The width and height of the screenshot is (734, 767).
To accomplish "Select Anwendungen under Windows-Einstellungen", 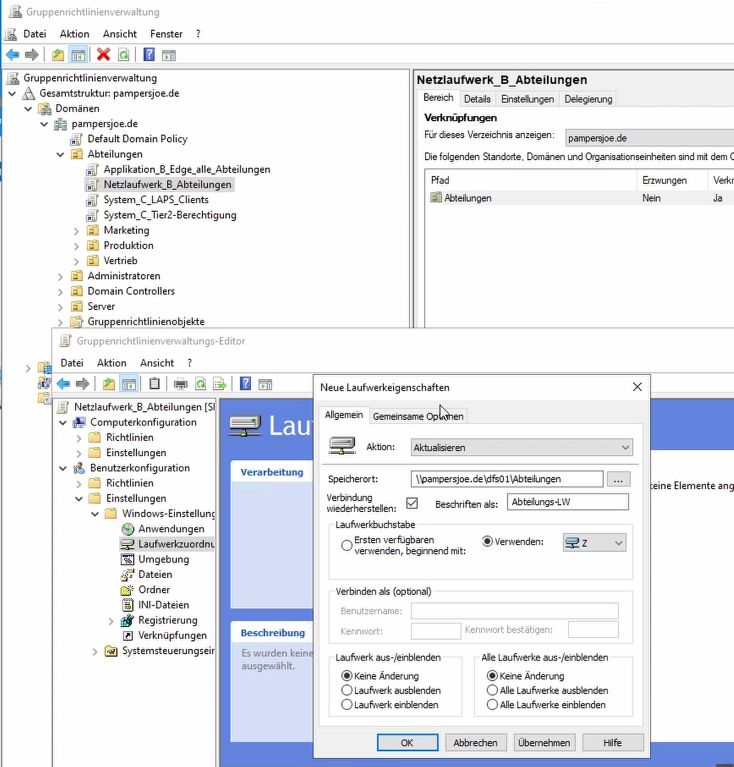I will click(x=171, y=529).
